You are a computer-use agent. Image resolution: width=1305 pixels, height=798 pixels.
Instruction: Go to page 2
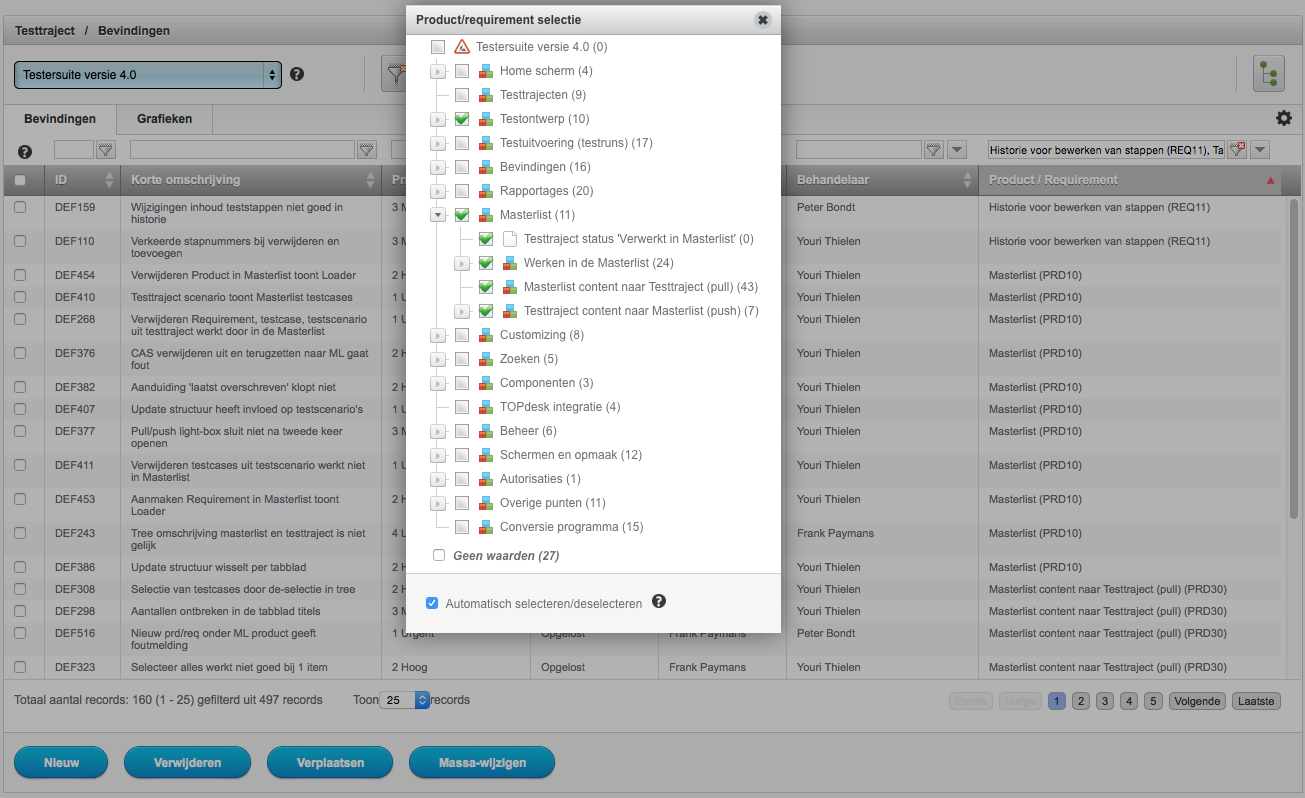coord(1081,701)
